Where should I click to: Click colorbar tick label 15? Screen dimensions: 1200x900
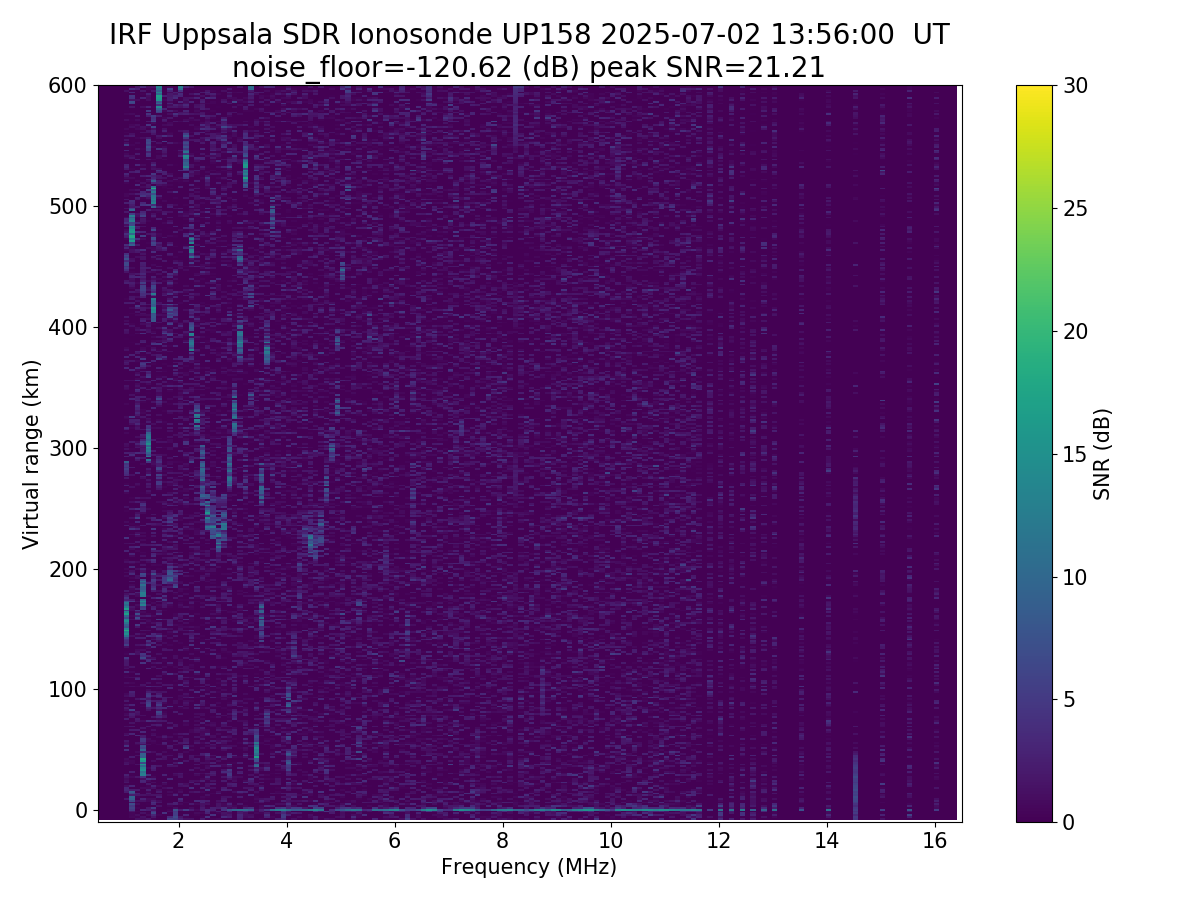[x=1075, y=454]
